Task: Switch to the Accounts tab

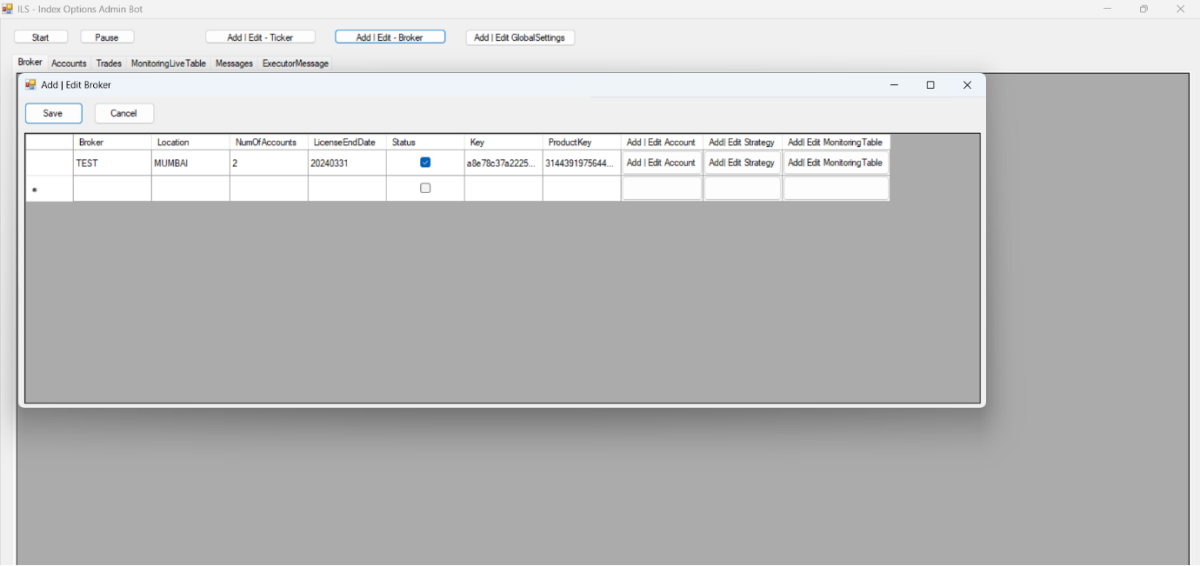Action: (x=69, y=63)
